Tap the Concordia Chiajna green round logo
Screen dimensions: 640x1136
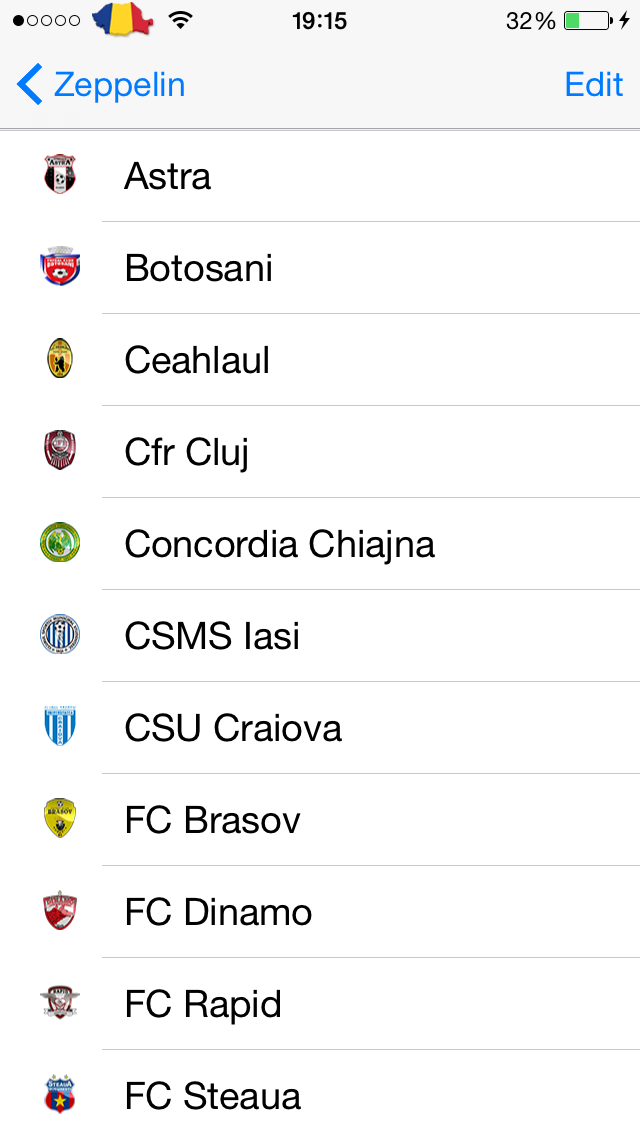pyautogui.click(x=59, y=543)
